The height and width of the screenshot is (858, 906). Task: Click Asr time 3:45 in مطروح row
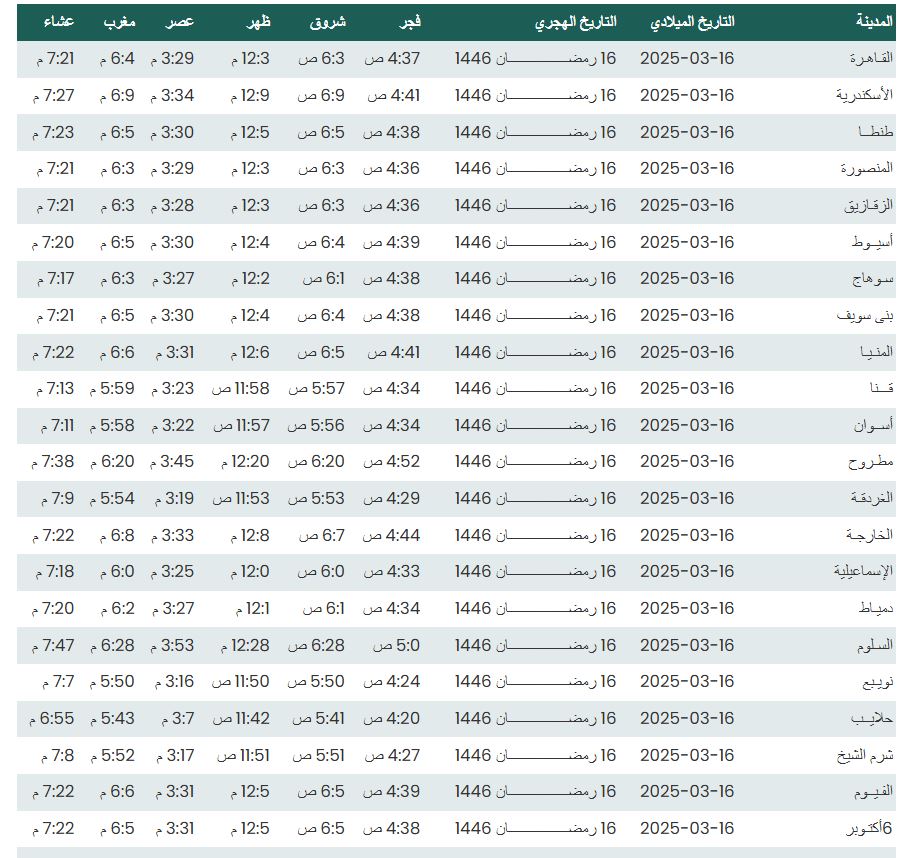(172, 462)
